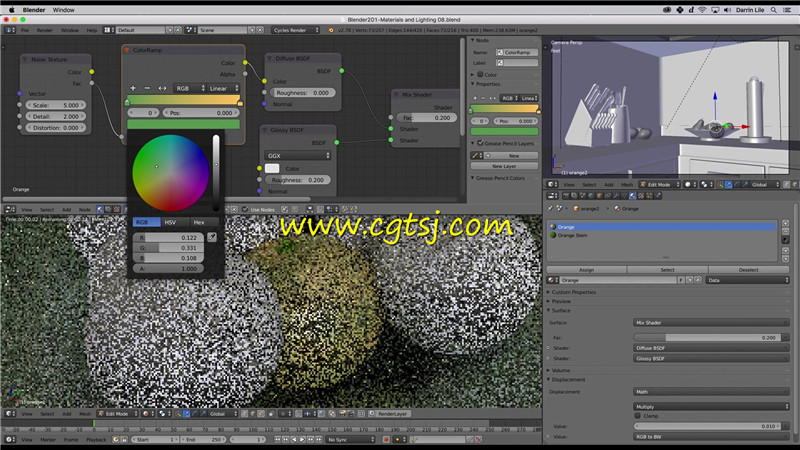Open RGB color mode dropdown in ColorRamp node
800x450 pixels.
[x=190, y=88]
